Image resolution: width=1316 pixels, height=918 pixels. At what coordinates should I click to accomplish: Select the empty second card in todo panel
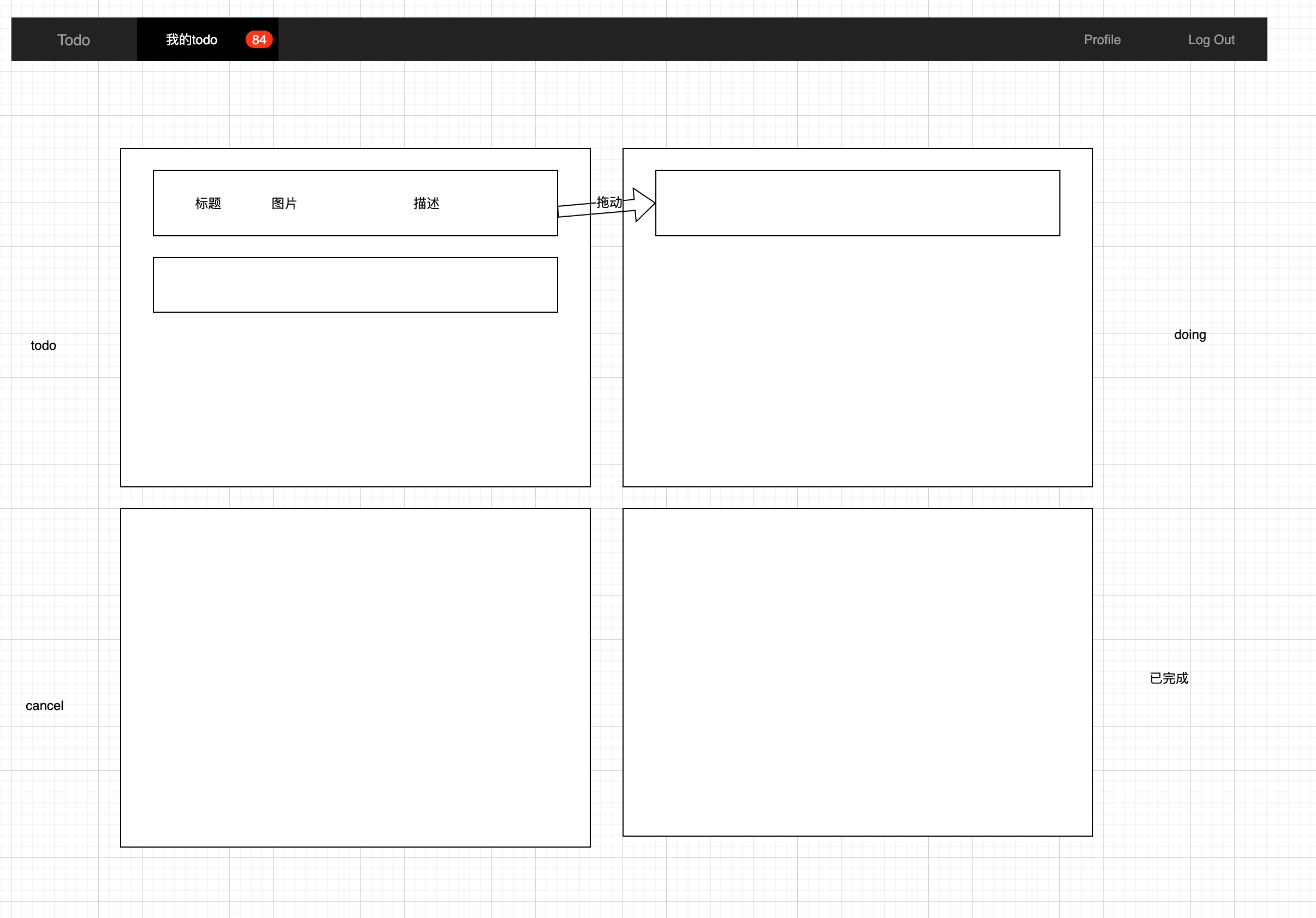tap(355, 285)
